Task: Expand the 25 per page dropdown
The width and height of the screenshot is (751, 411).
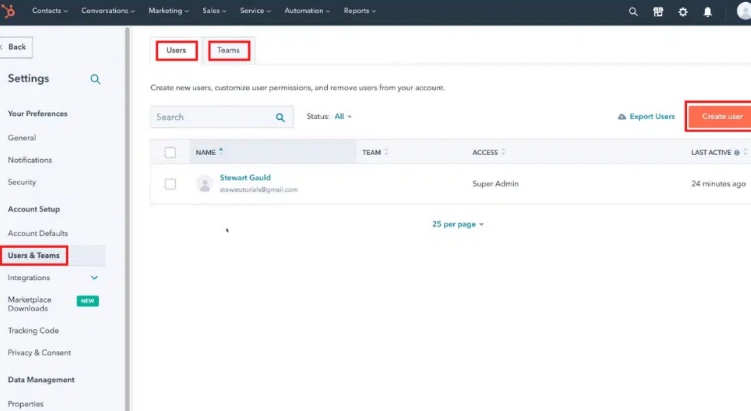Action: 458,224
